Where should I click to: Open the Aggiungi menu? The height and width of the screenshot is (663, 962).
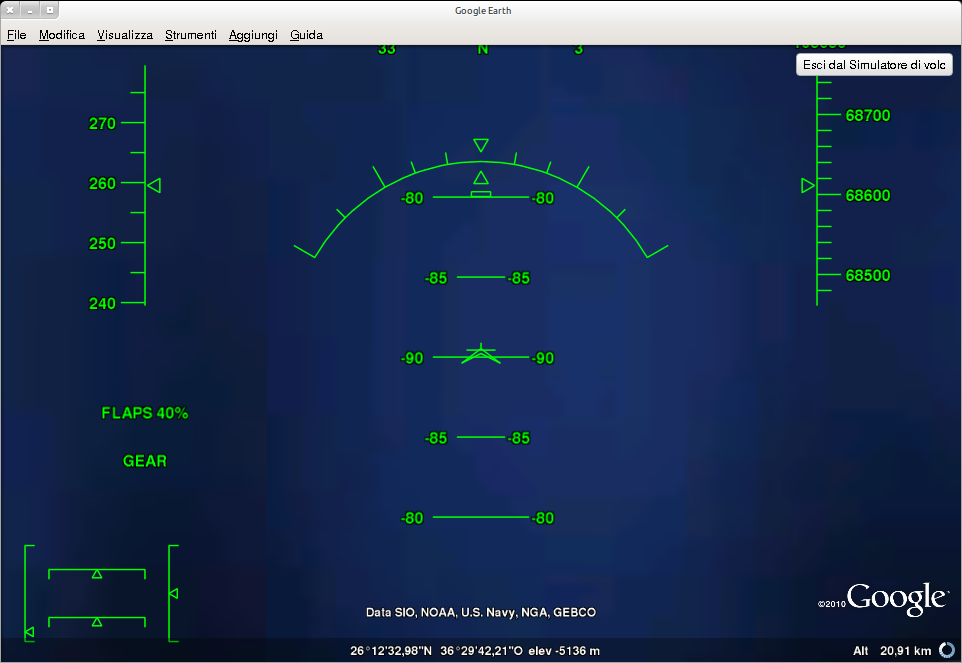(x=253, y=35)
